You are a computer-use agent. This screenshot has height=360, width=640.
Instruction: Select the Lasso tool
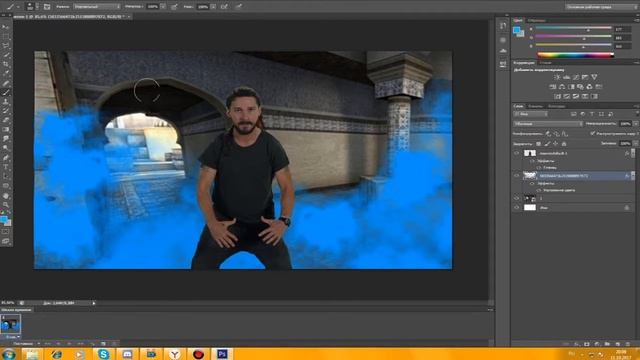6,46
